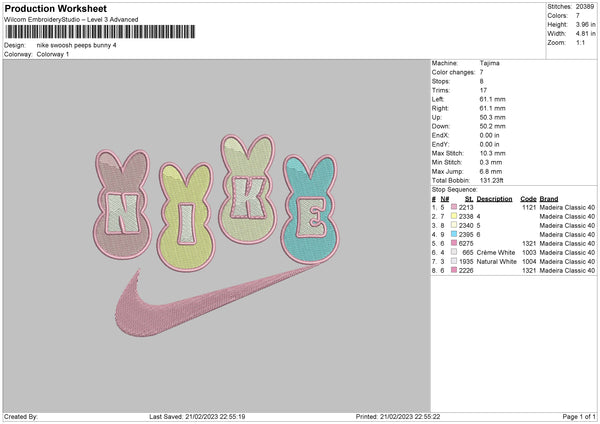
Task: Click the Code column header
Action: (528, 198)
